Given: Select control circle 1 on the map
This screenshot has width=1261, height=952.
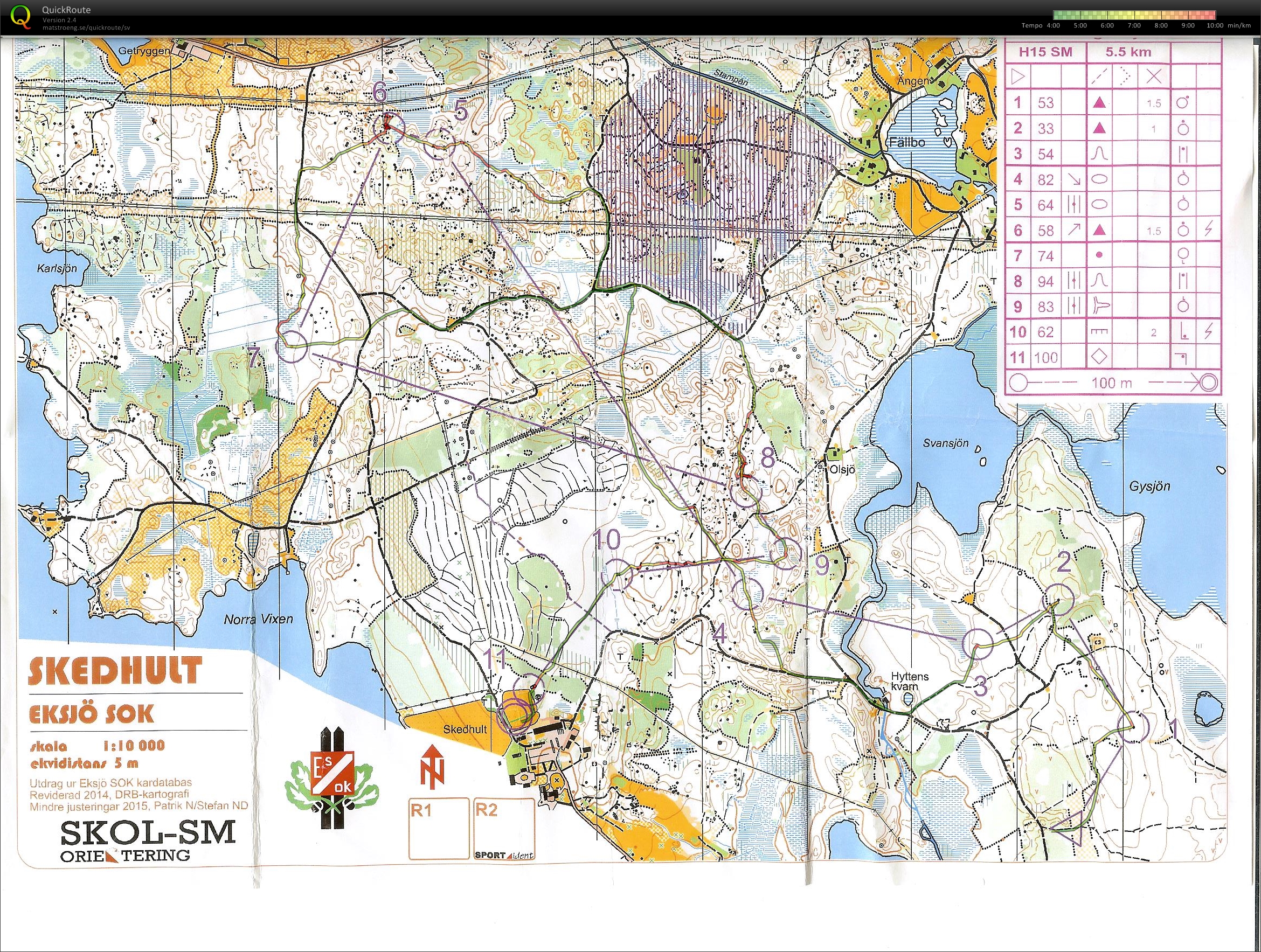Looking at the screenshot, I should [1132, 728].
